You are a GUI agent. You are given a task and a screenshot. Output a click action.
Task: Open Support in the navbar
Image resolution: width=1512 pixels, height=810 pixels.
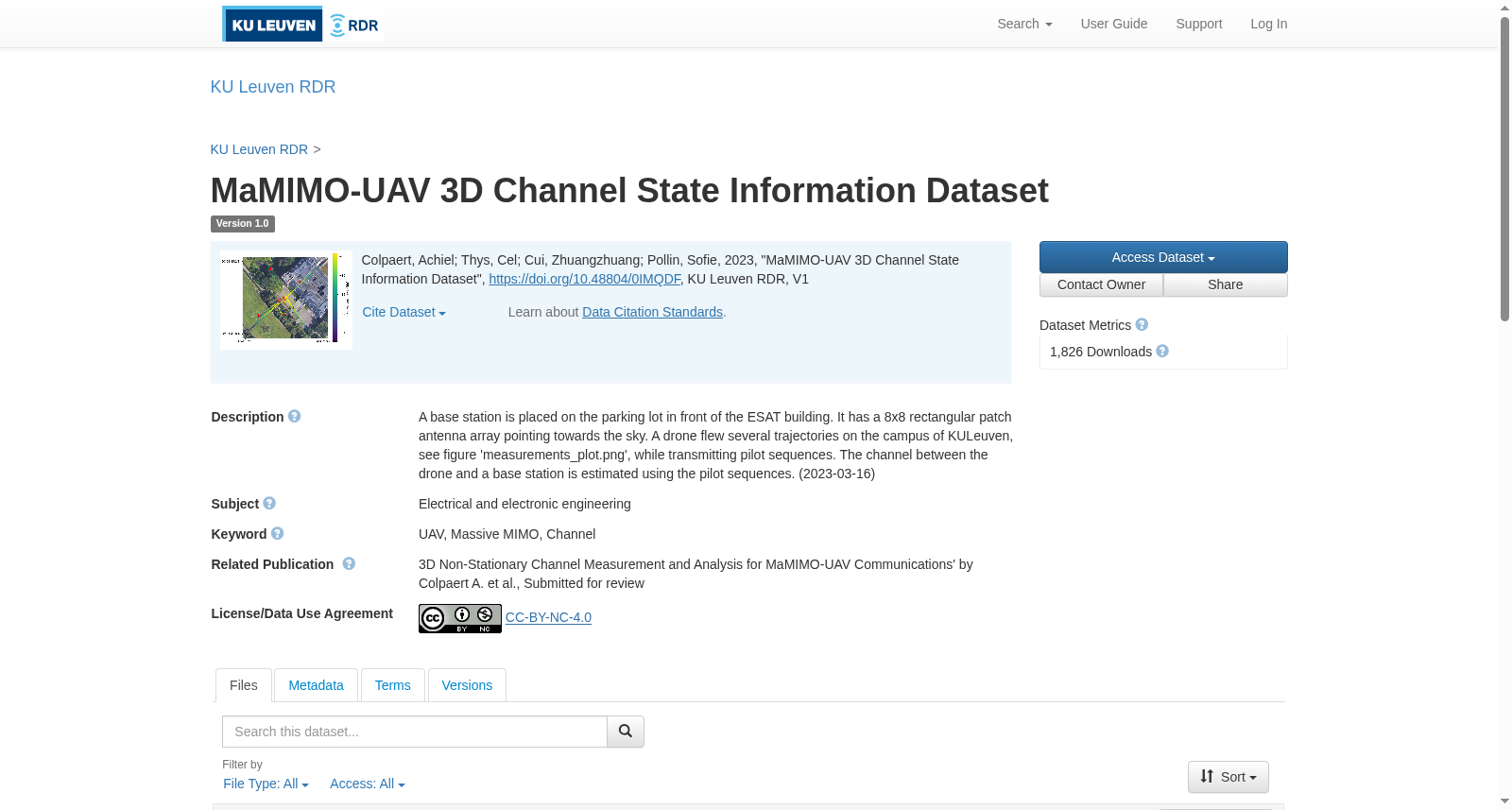(1199, 24)
